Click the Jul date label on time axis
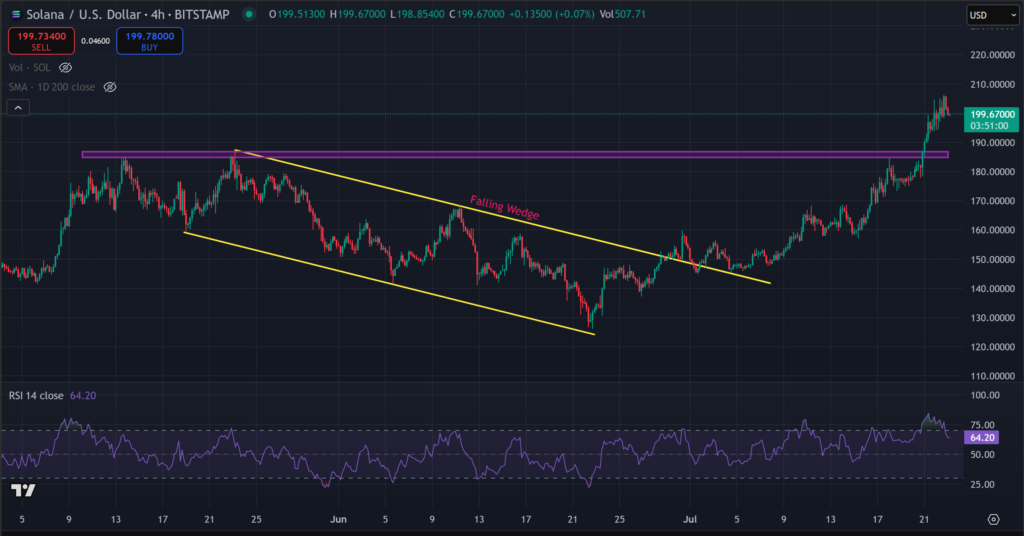This screenshot has width=1024, height=536. [x=690, y=520]
